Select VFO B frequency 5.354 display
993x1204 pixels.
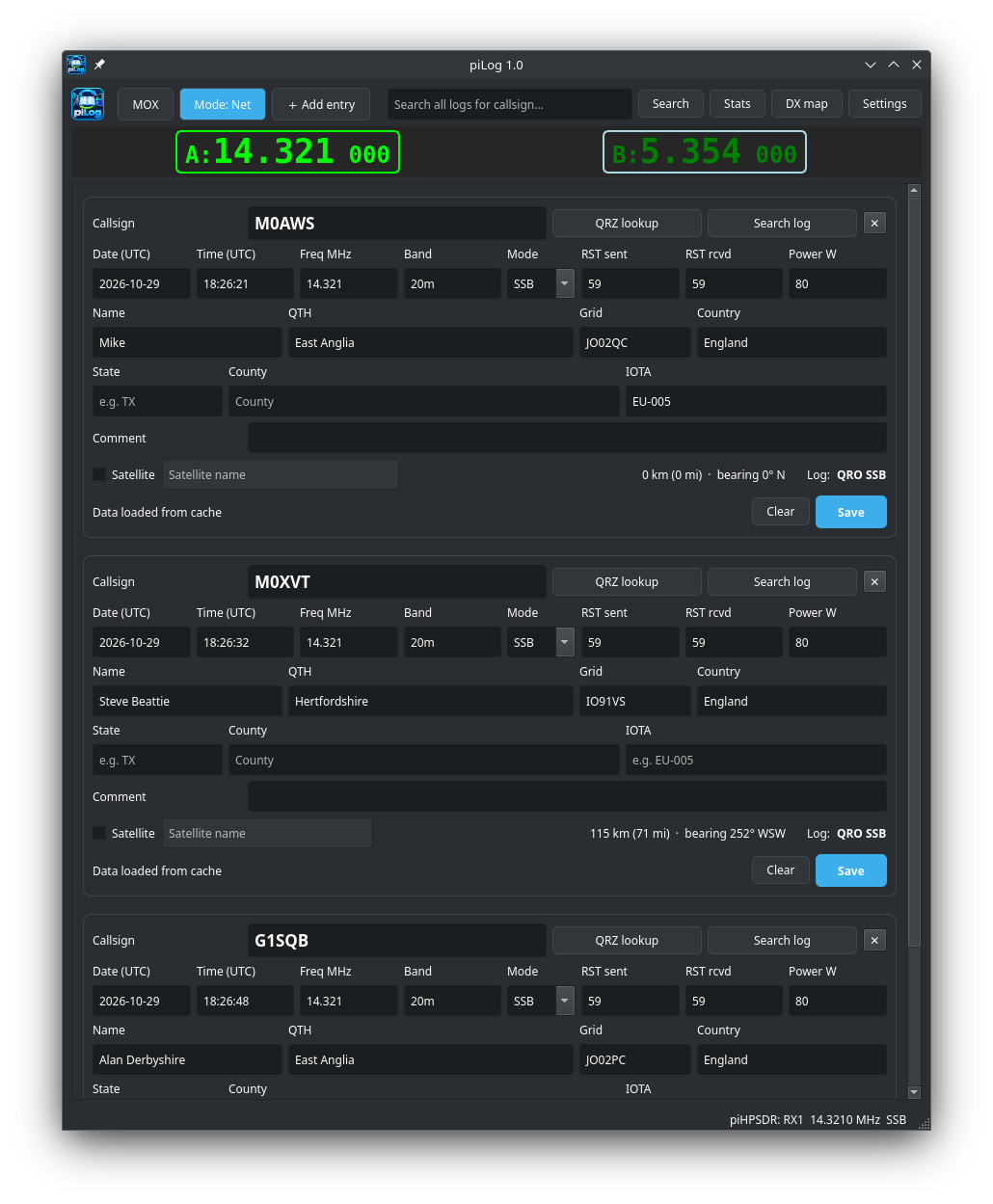(705, 152)
